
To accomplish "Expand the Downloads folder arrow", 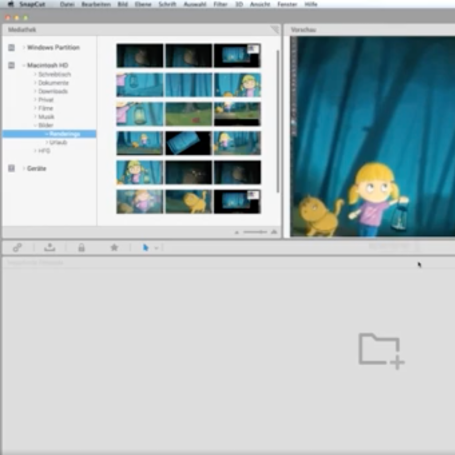I will (x=35, y=91).
